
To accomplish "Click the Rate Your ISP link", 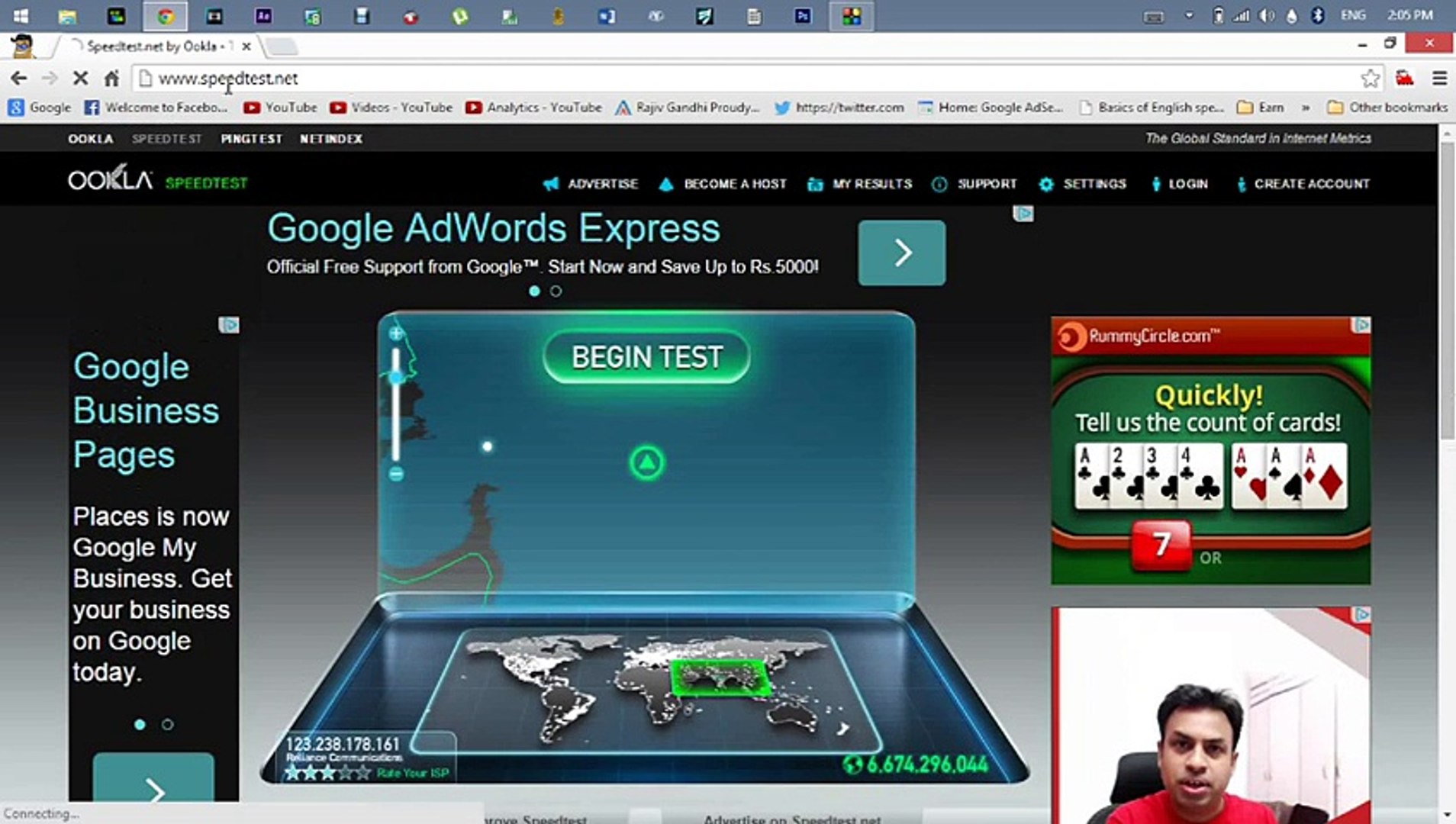I will coord(413,773).
